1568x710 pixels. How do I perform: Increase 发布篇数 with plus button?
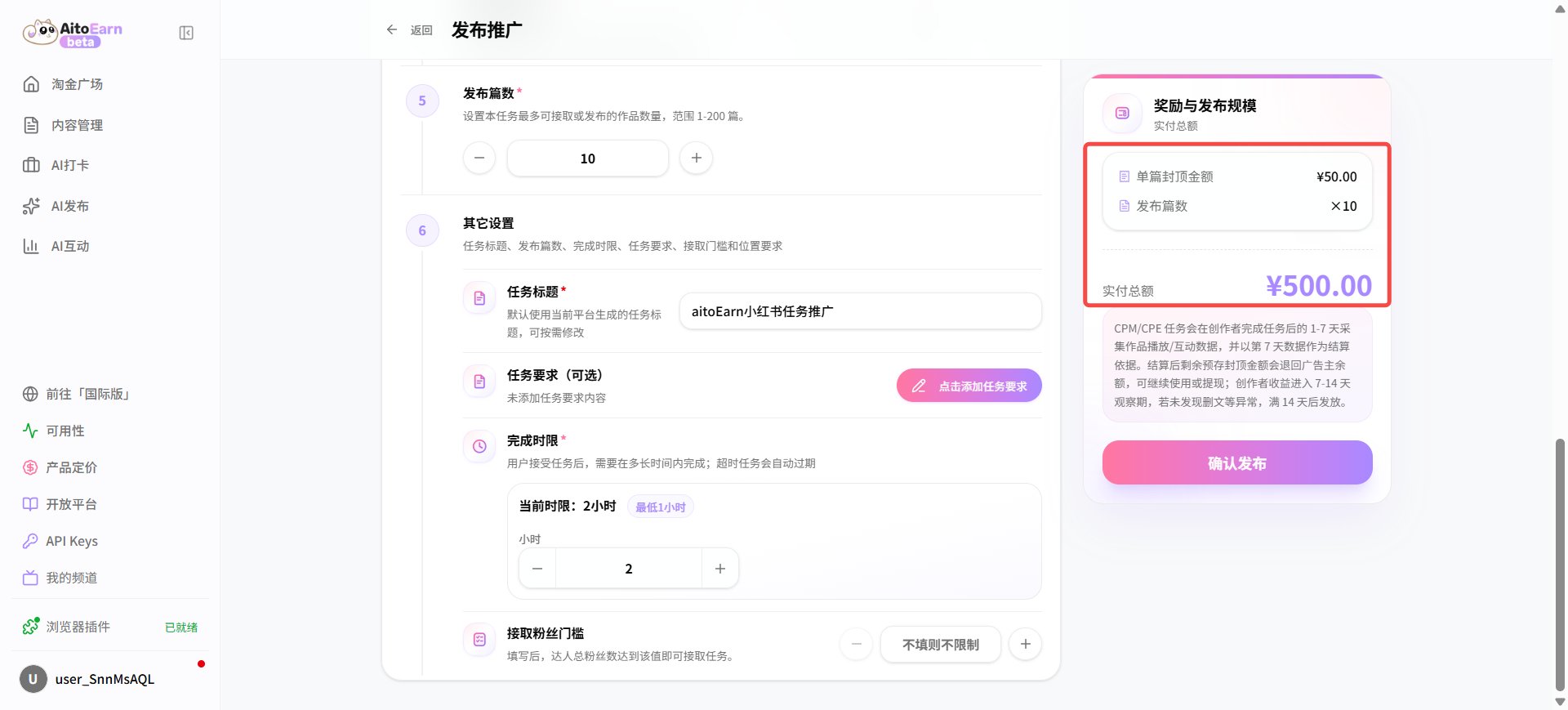(x=697, y=158)
